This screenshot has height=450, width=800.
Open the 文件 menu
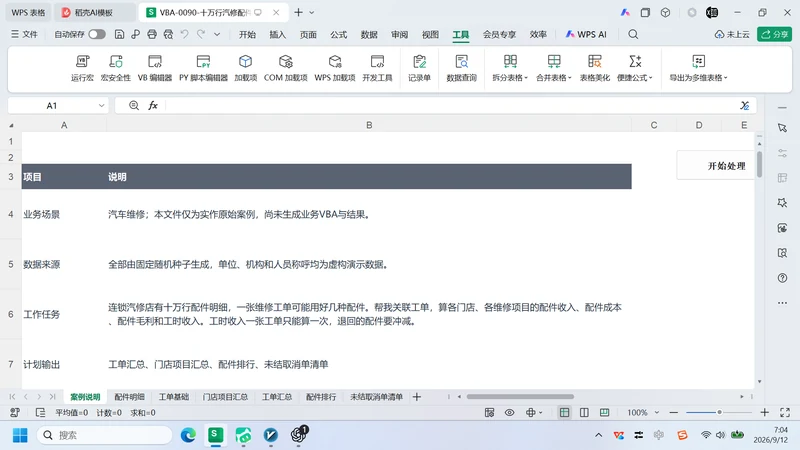tap(24, 34)
